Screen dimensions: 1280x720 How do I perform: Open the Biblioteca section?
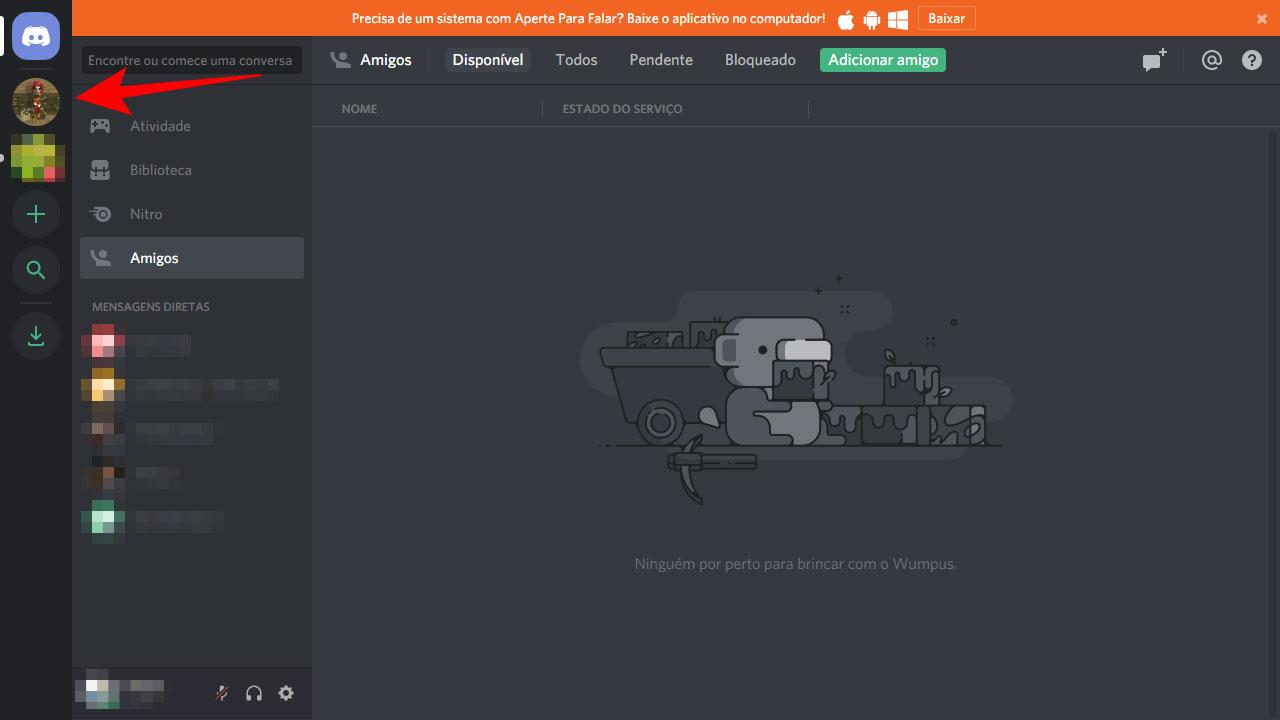[x=163, y=170]
